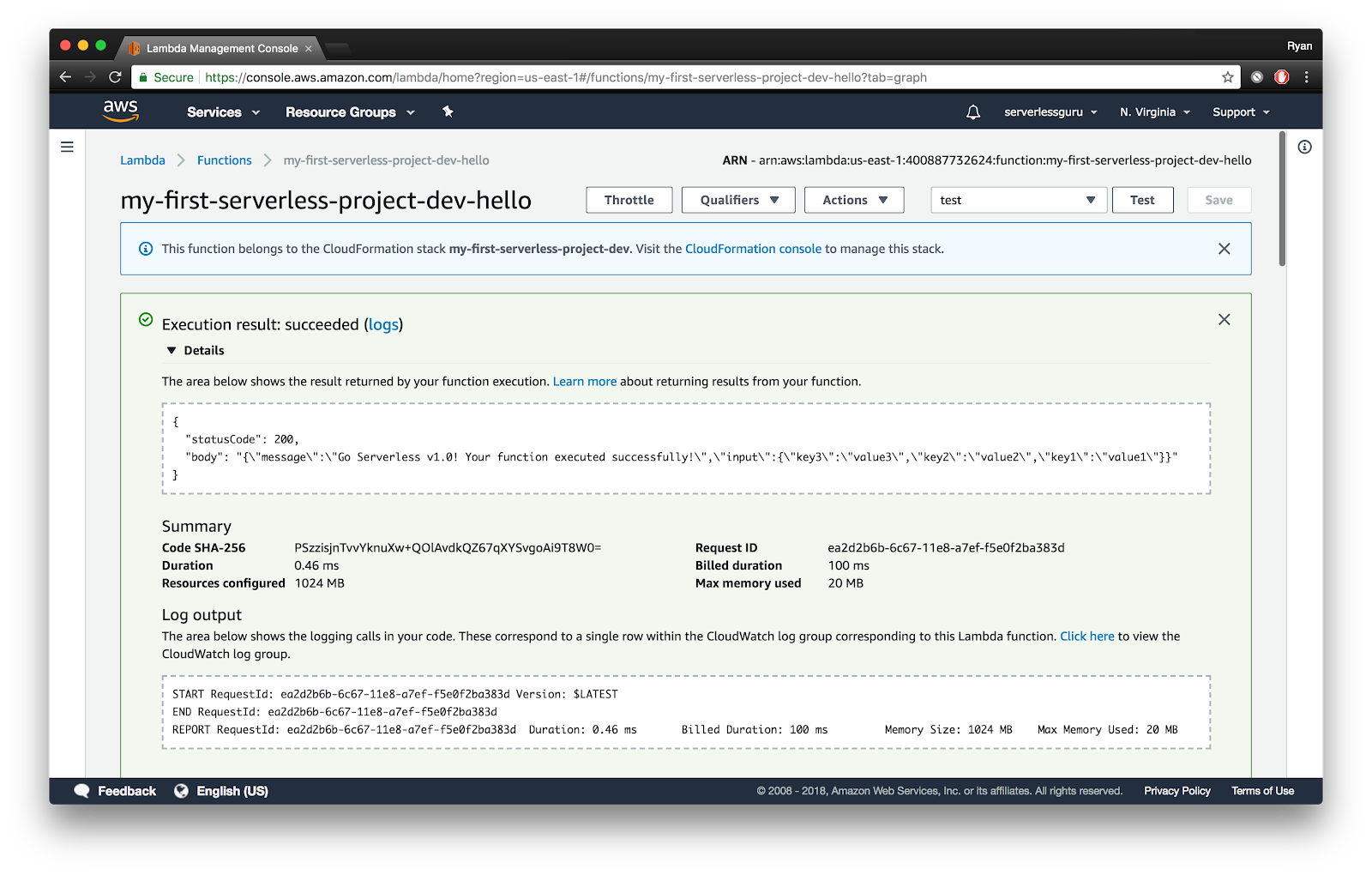Open the Actions dropdown

853,200
